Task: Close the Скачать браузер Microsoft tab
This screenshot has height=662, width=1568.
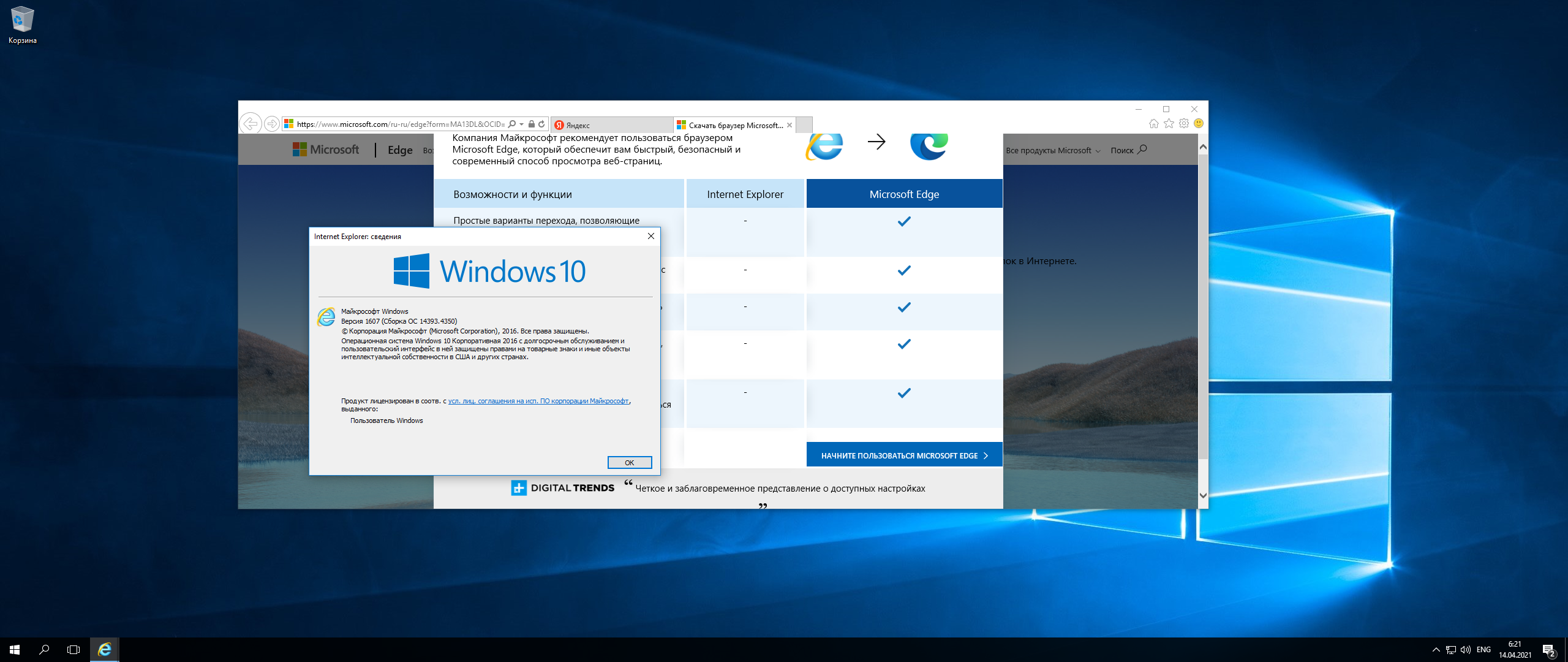Action: 790,125
